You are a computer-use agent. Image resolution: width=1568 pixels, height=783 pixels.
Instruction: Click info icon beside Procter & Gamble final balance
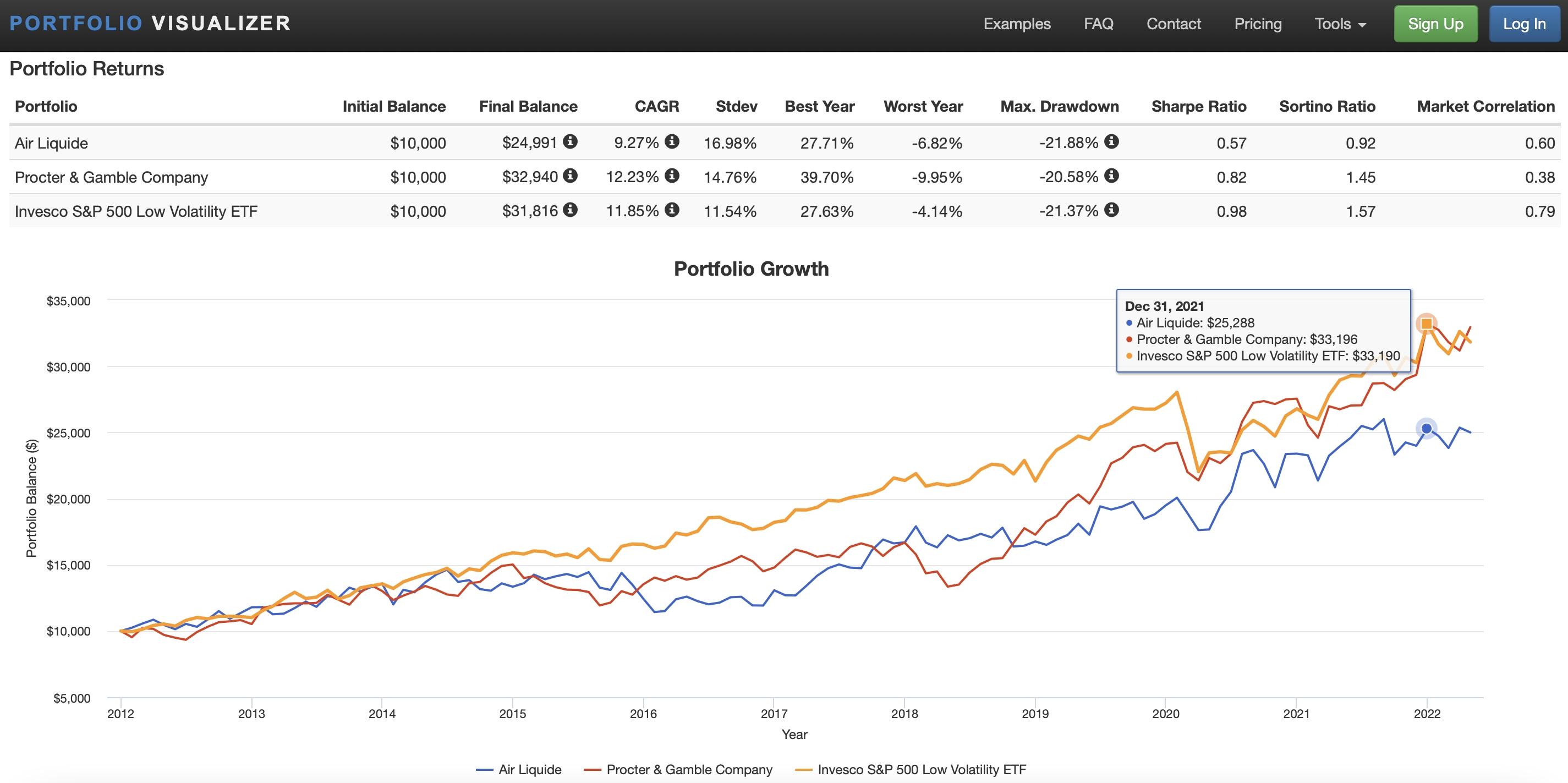point(570,176)
